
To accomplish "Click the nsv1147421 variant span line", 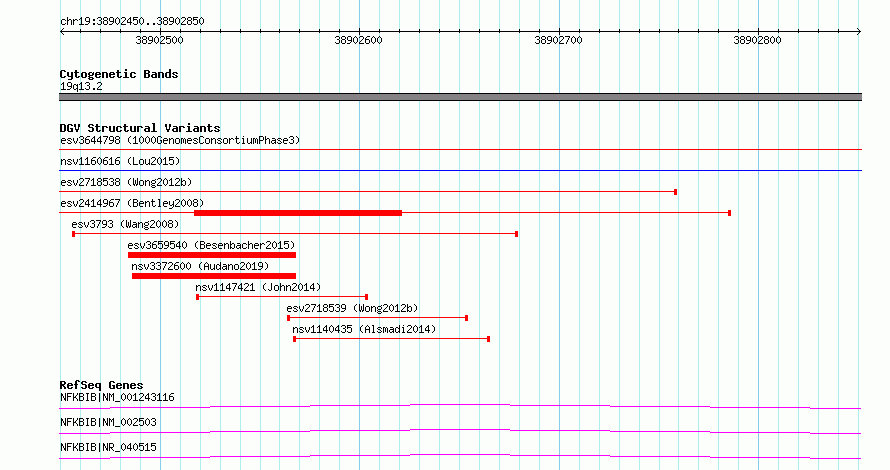I will [x=282, y=297].
